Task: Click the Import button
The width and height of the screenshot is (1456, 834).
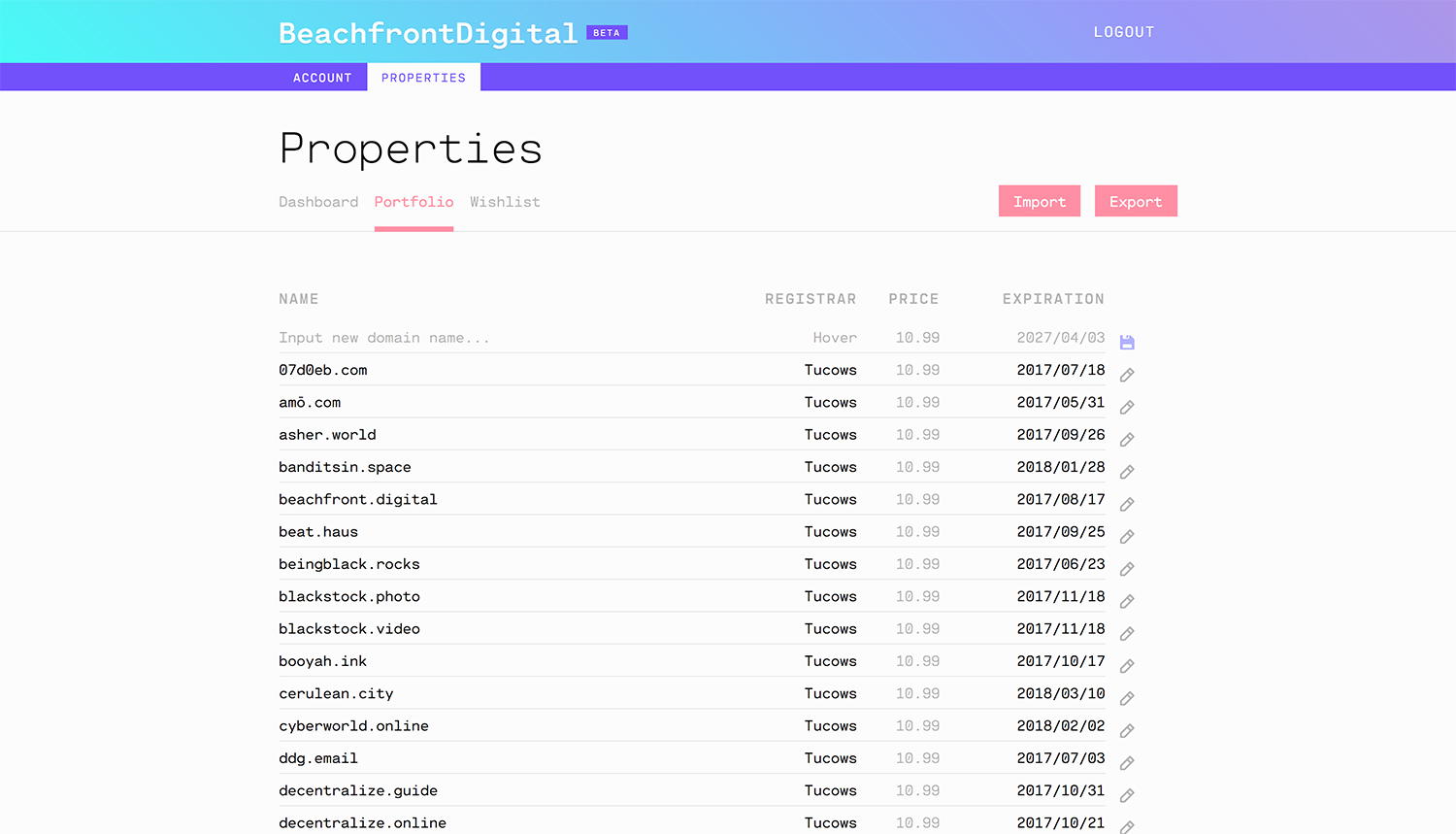Action: point(1039,201)
